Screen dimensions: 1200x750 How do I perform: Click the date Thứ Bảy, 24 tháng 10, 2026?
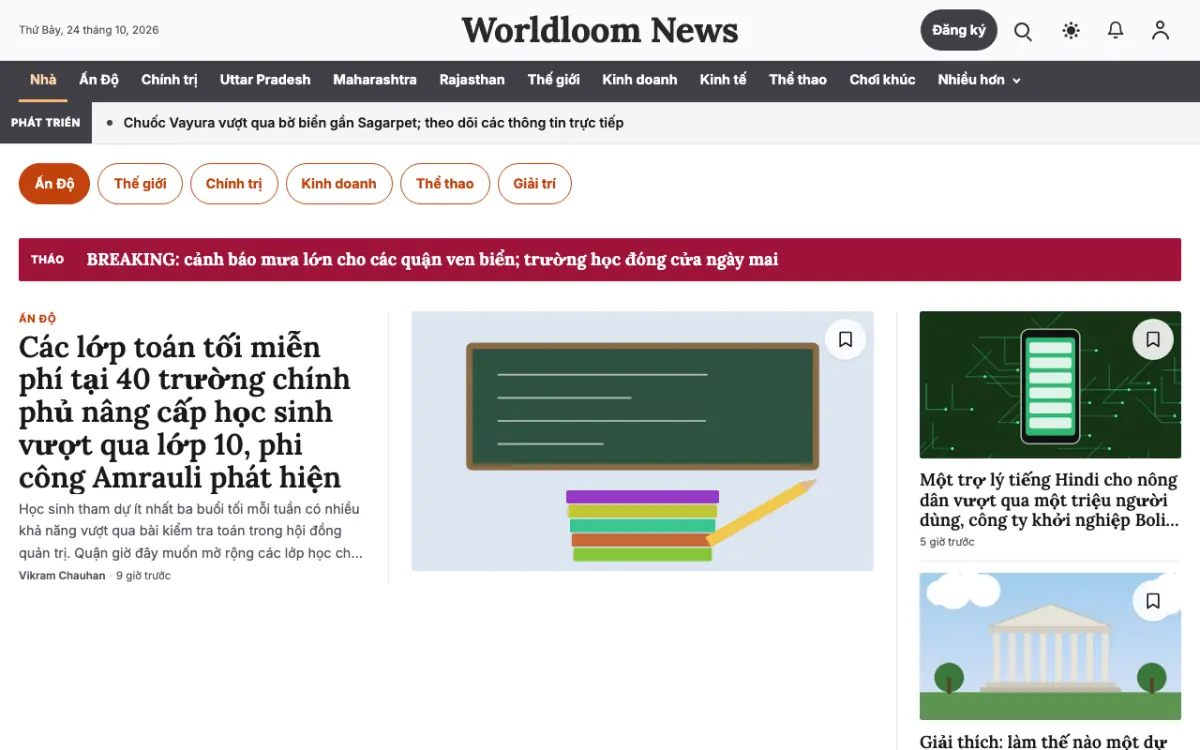point(89,30)
